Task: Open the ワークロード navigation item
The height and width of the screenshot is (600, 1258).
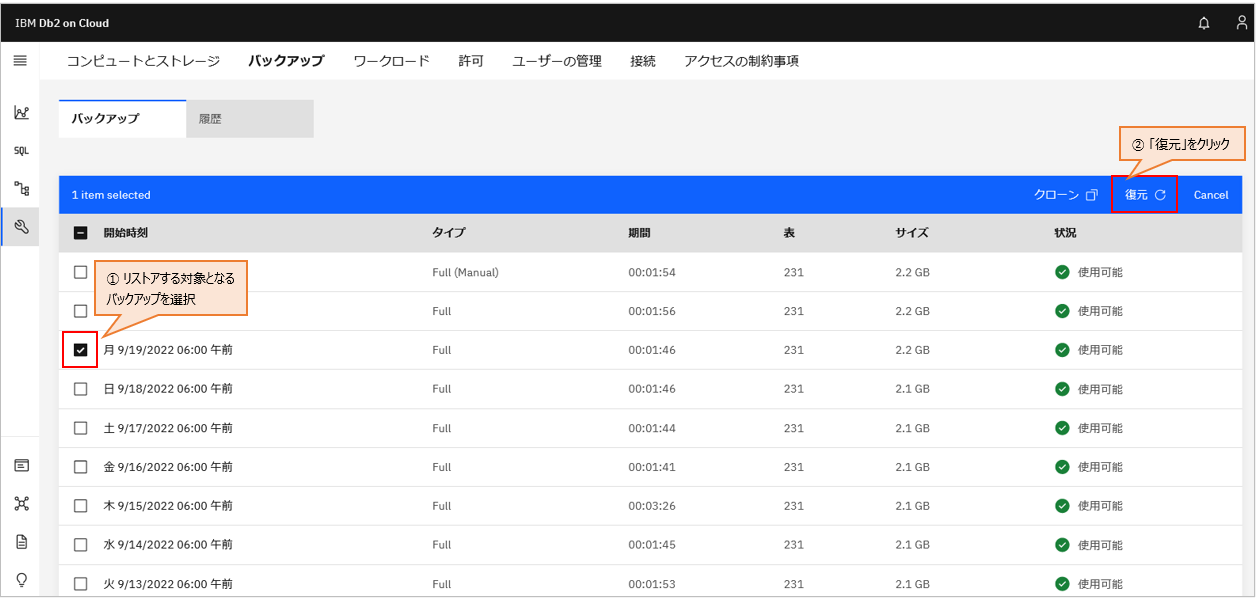Action: pyautogui.click(x=390, y=60)
